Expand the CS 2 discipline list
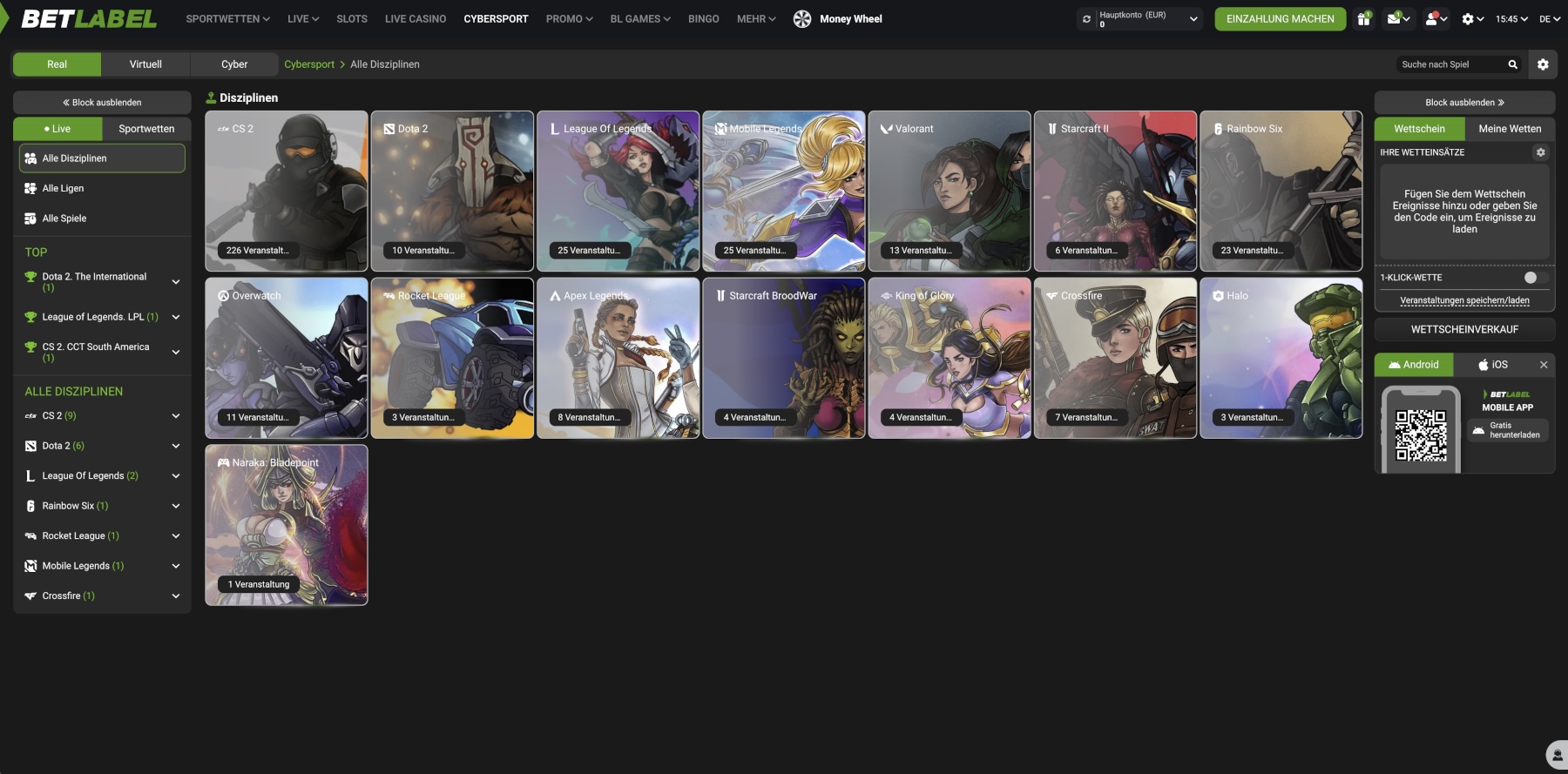This screenshot has width=1568, height=774. coord(176,416)
